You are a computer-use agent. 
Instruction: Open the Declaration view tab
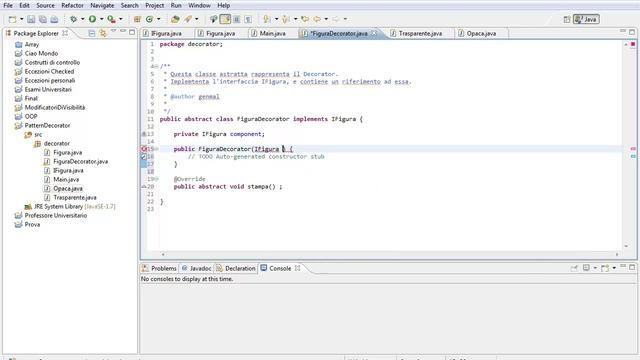236,268
